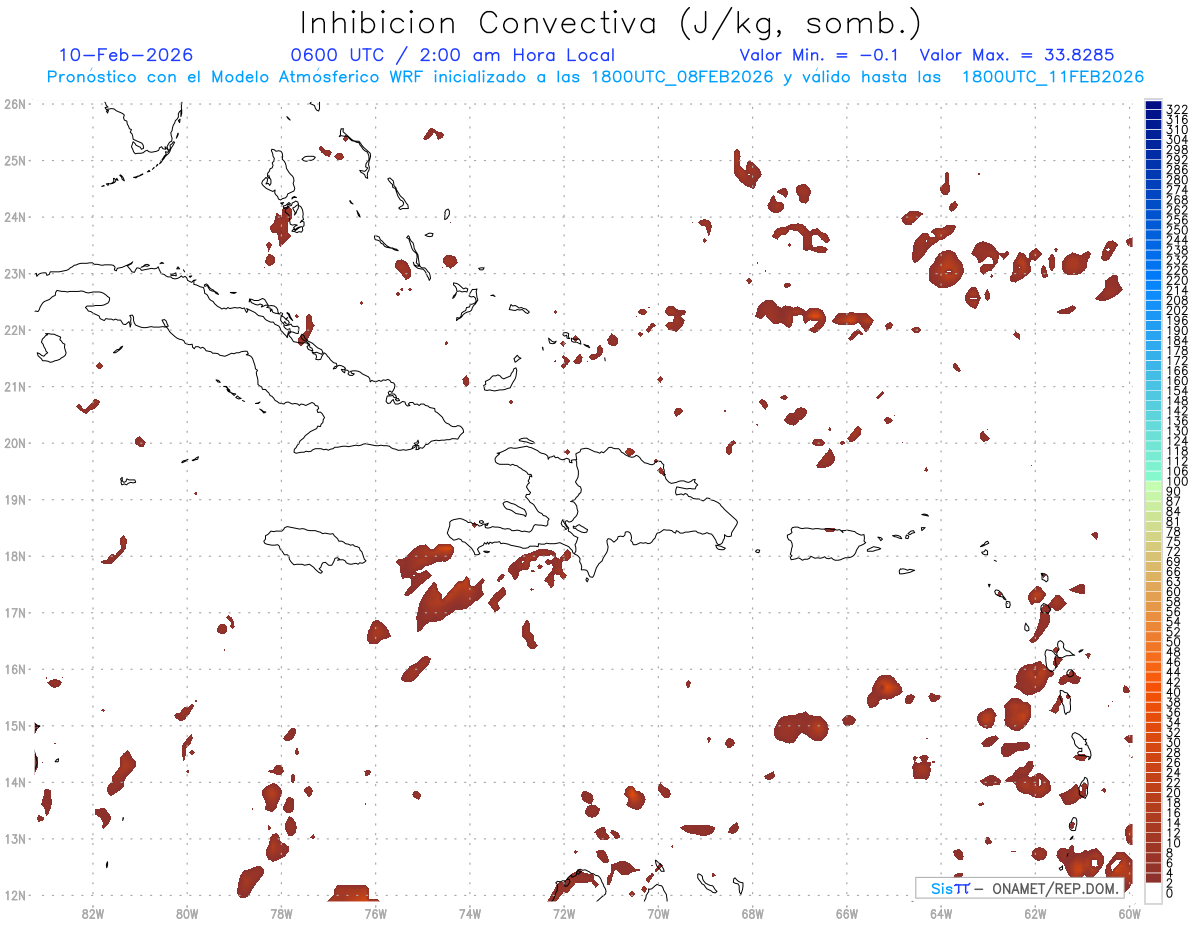Click latitude label '23N'

pos(14,273)
